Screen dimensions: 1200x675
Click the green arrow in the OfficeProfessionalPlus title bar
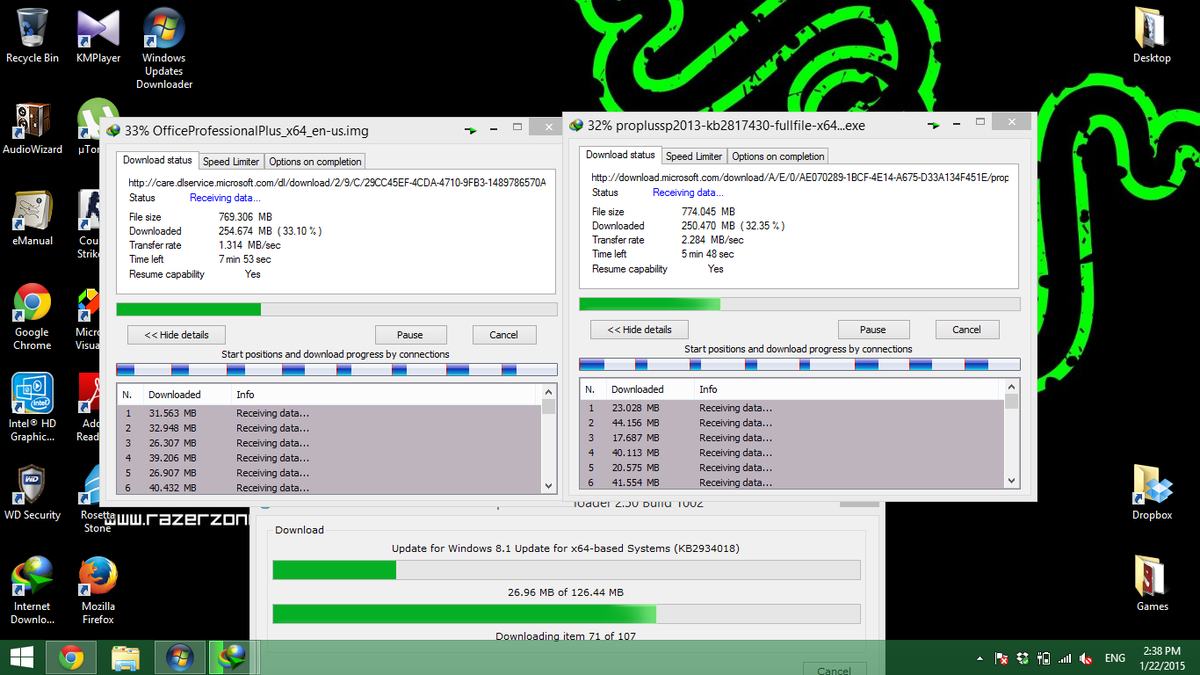[x=470, y=130]
